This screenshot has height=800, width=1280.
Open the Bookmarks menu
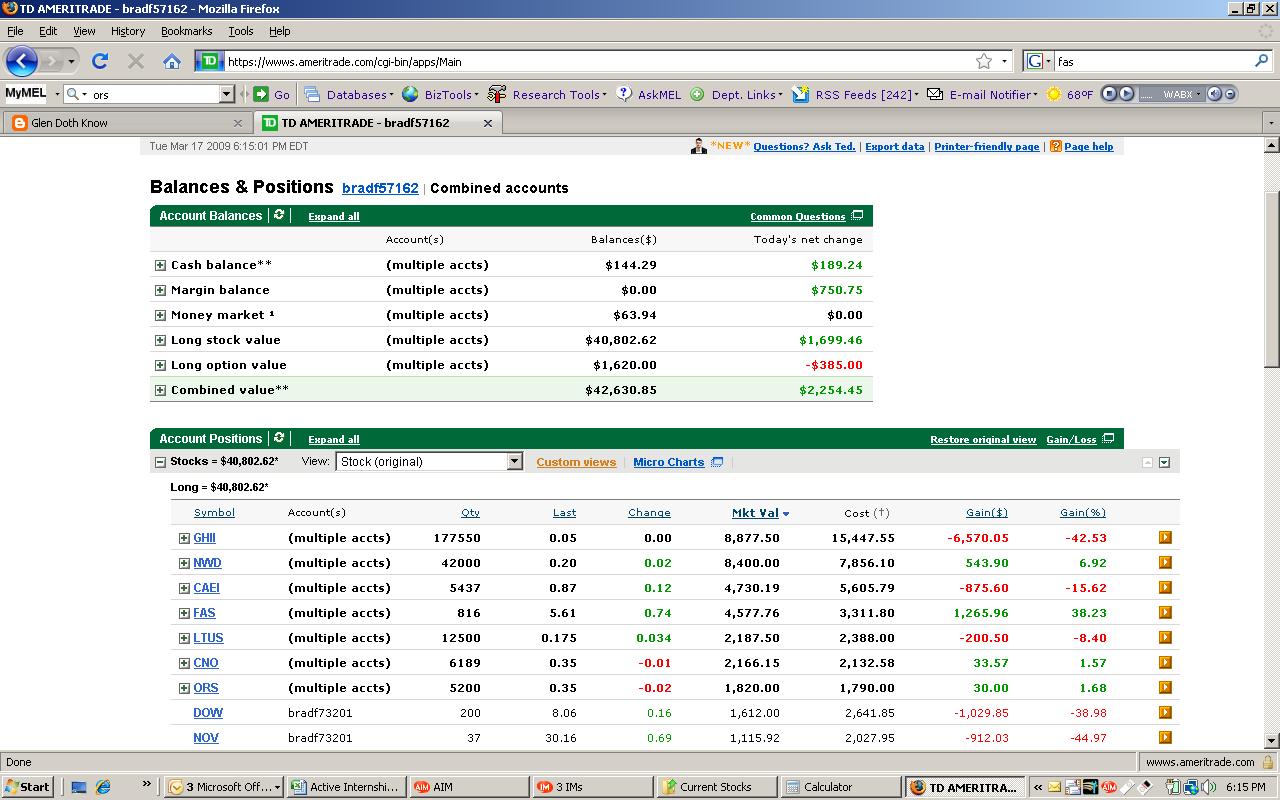pos(186,31)
